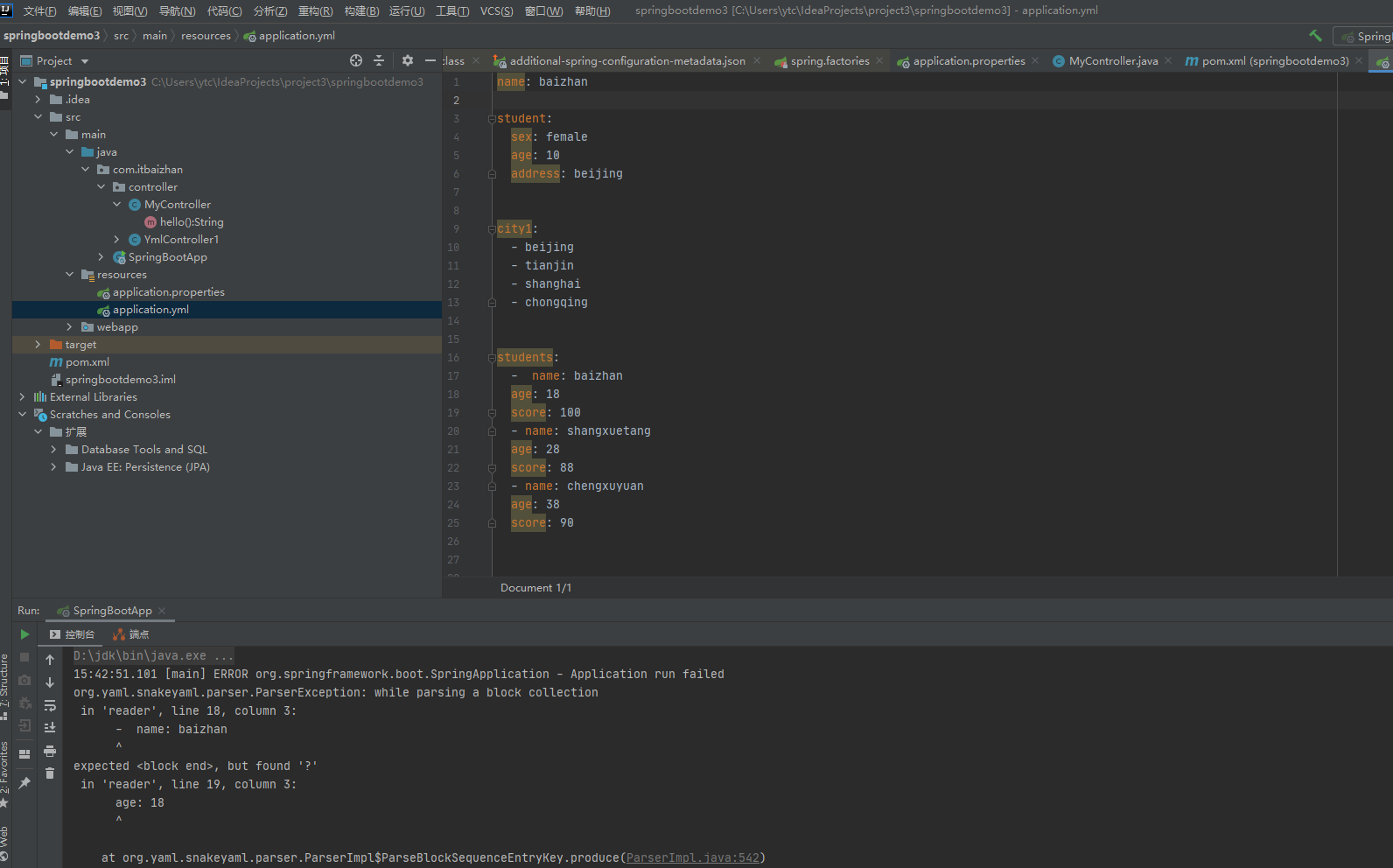Click the down arrow icon in console toolbar
This screenshot has width=1393, height=868.
50,682
